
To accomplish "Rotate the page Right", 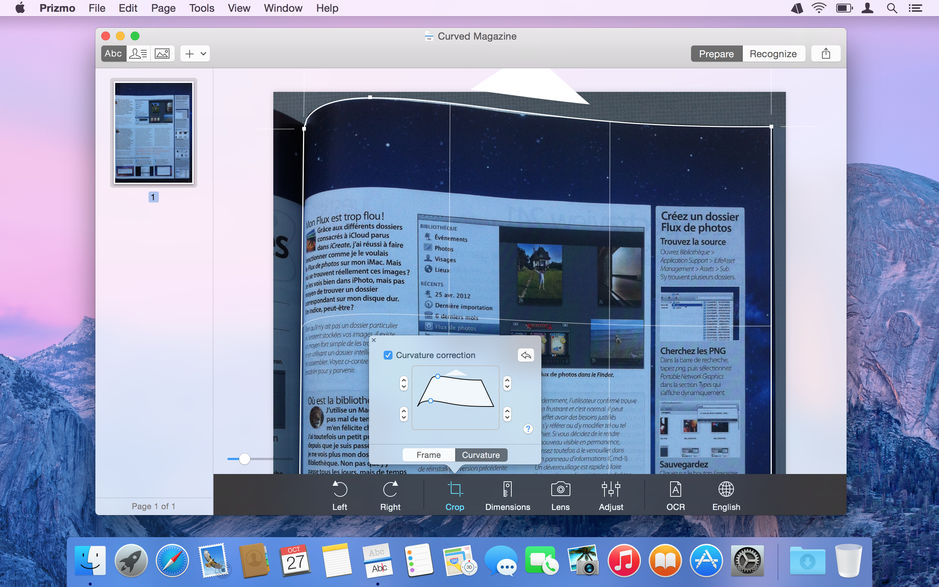I will click(x=390, y=495).
